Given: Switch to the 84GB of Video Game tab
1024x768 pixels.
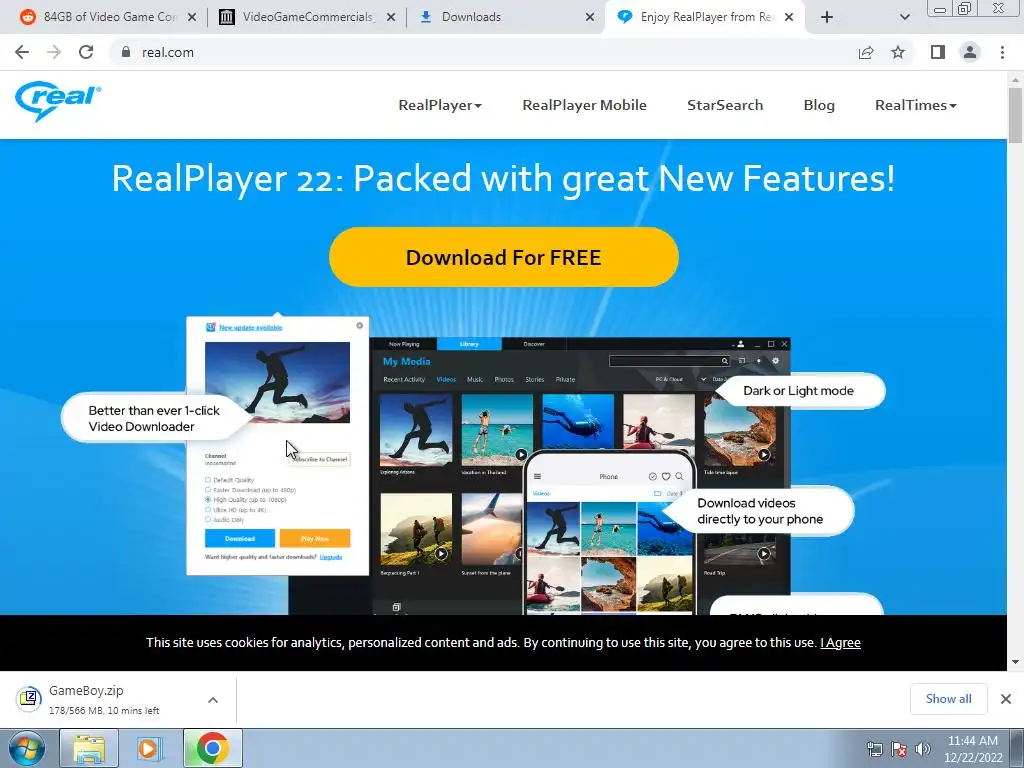Looking at the screenshot, I should point(108,17).
